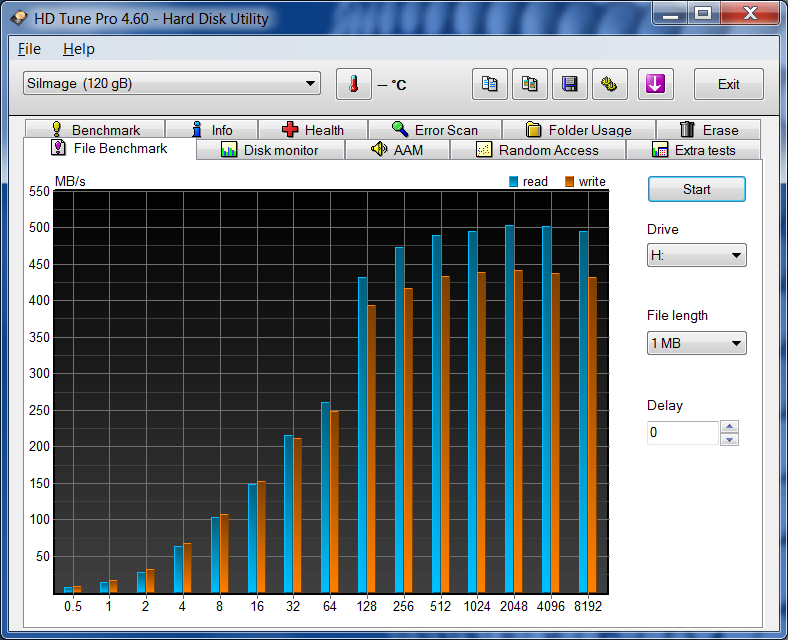788x640 pixels.
Task: Click the copy text to clipboard icon
Action: coord(490,84)
